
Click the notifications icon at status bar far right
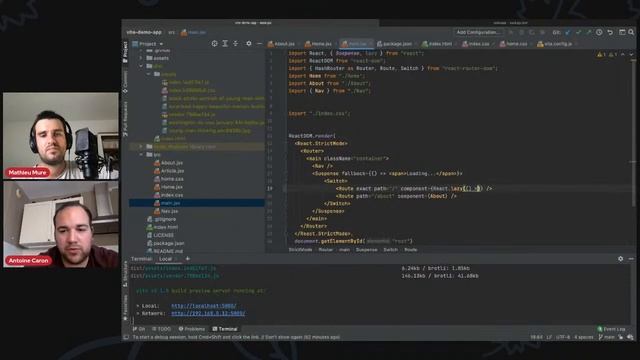point(630,337)
